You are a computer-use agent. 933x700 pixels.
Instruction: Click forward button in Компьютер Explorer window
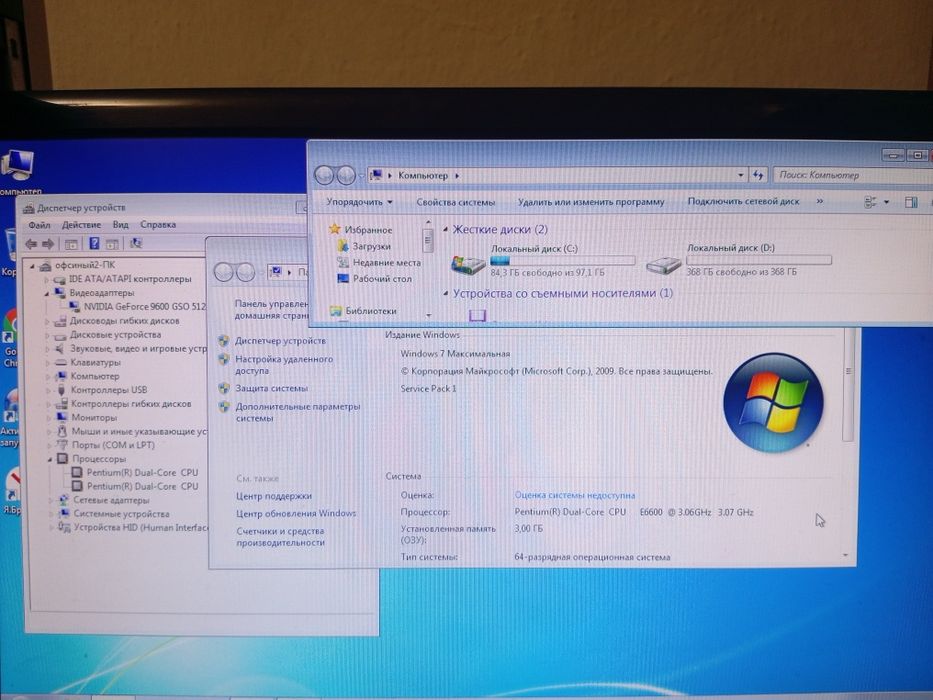point(346,176)
